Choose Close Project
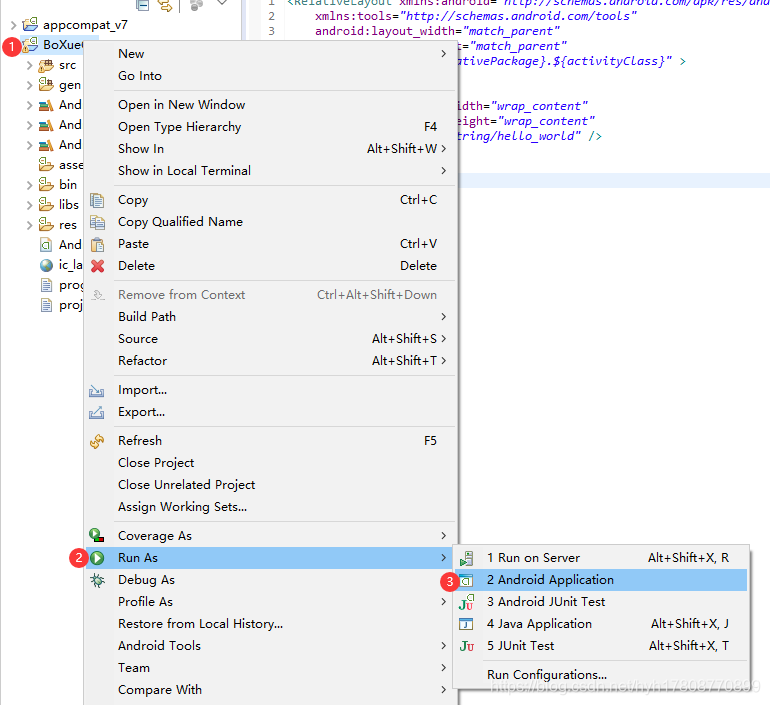The height and width of the screenshot is (705, 770). (x=271, y=463)
